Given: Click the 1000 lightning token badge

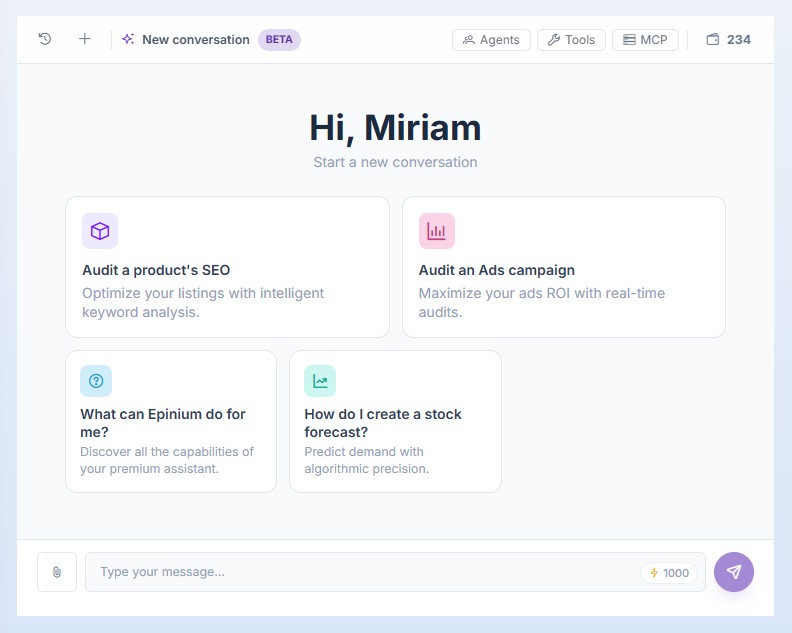Looking at the screenshot, I should (669, 573).
